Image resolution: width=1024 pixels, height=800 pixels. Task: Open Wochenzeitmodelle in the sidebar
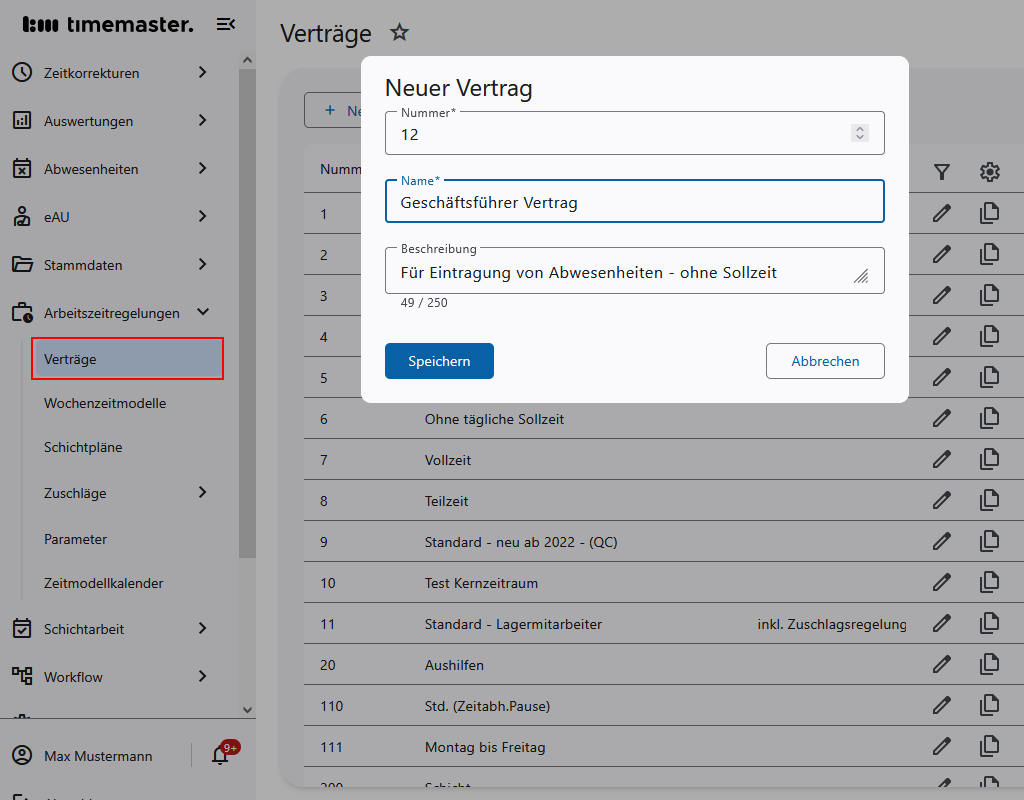point(105,403)
